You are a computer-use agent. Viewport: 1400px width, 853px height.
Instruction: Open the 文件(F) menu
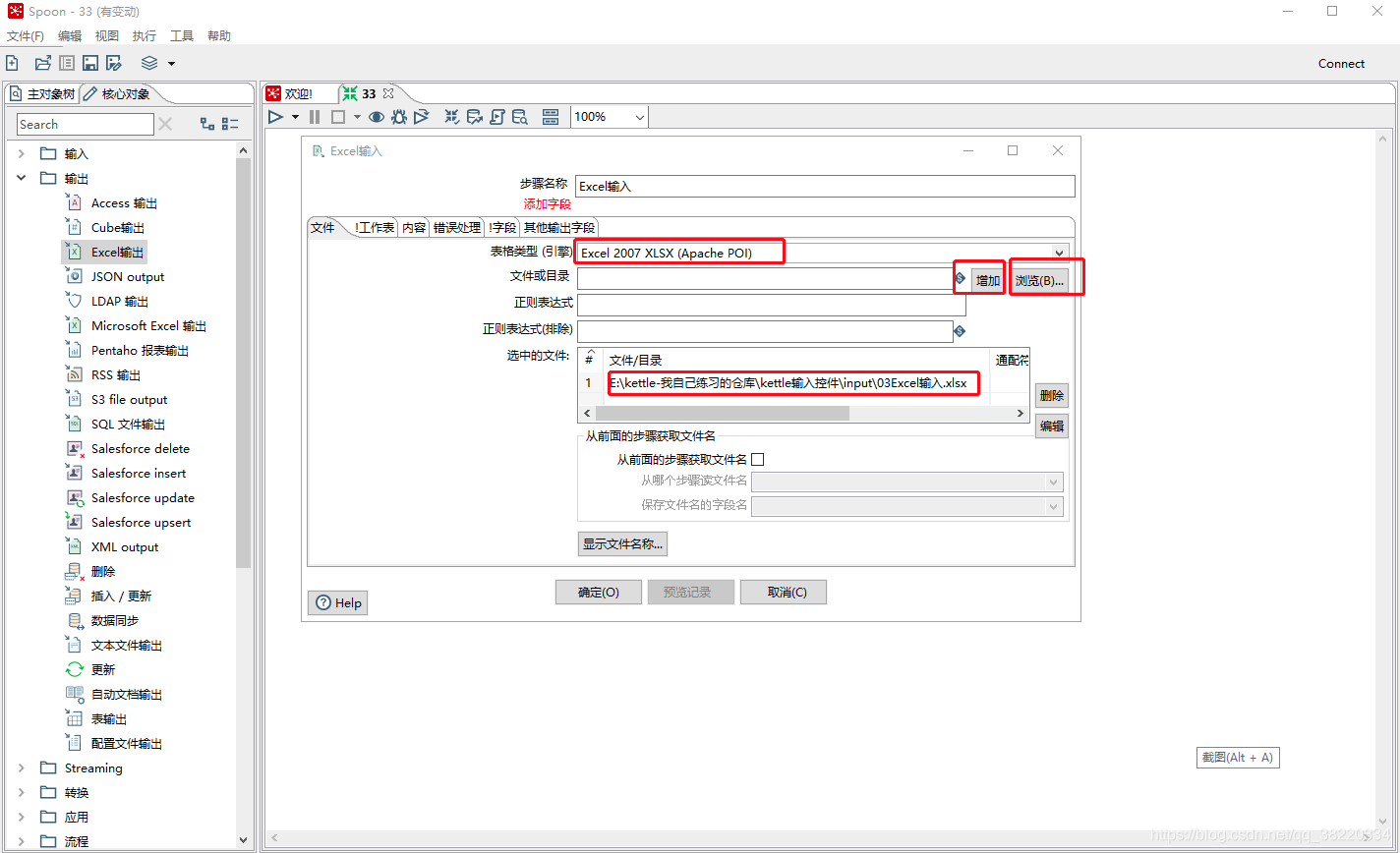pos(26,35)
